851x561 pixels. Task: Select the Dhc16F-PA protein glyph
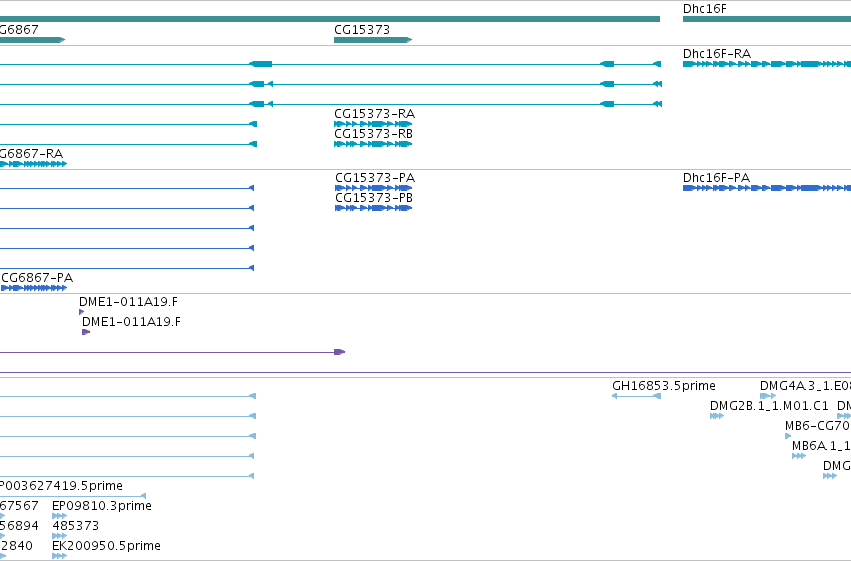(766, 188)
